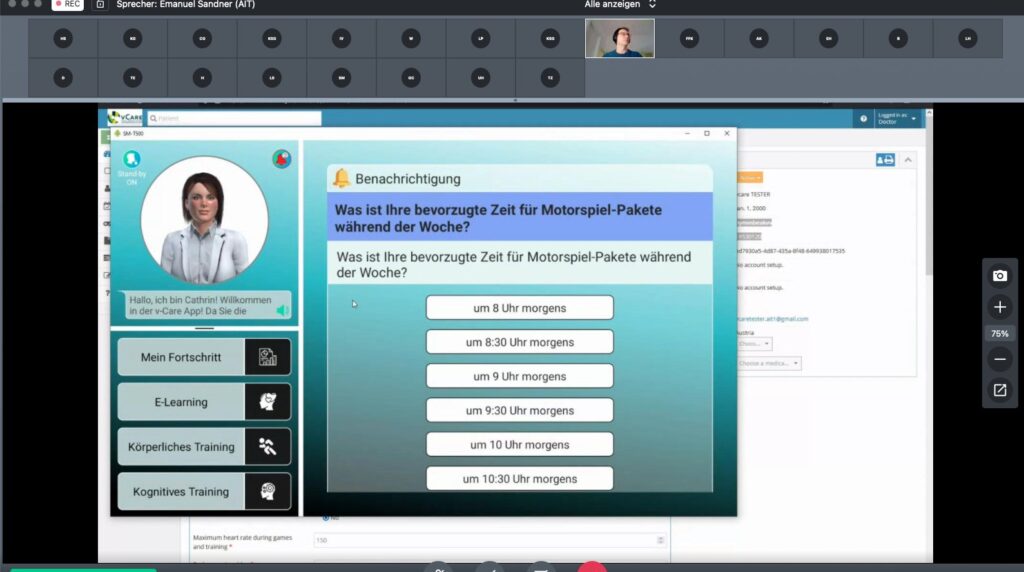The height and width of the screenshot is (572, 1024).
Task: Open Kognitives Training
Action: tap(204, 492)
